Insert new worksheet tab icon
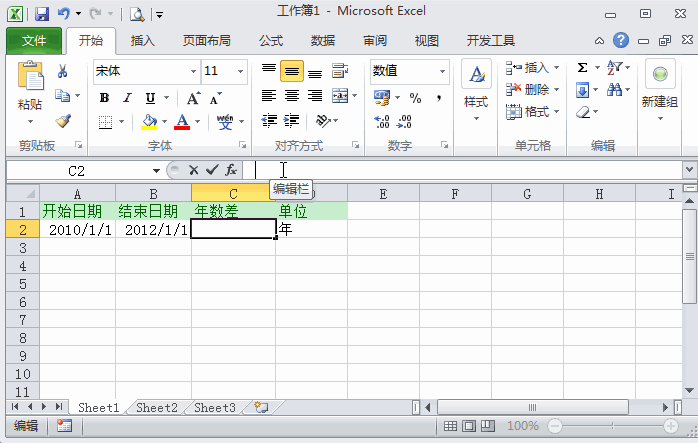 [x=261, y=407]
